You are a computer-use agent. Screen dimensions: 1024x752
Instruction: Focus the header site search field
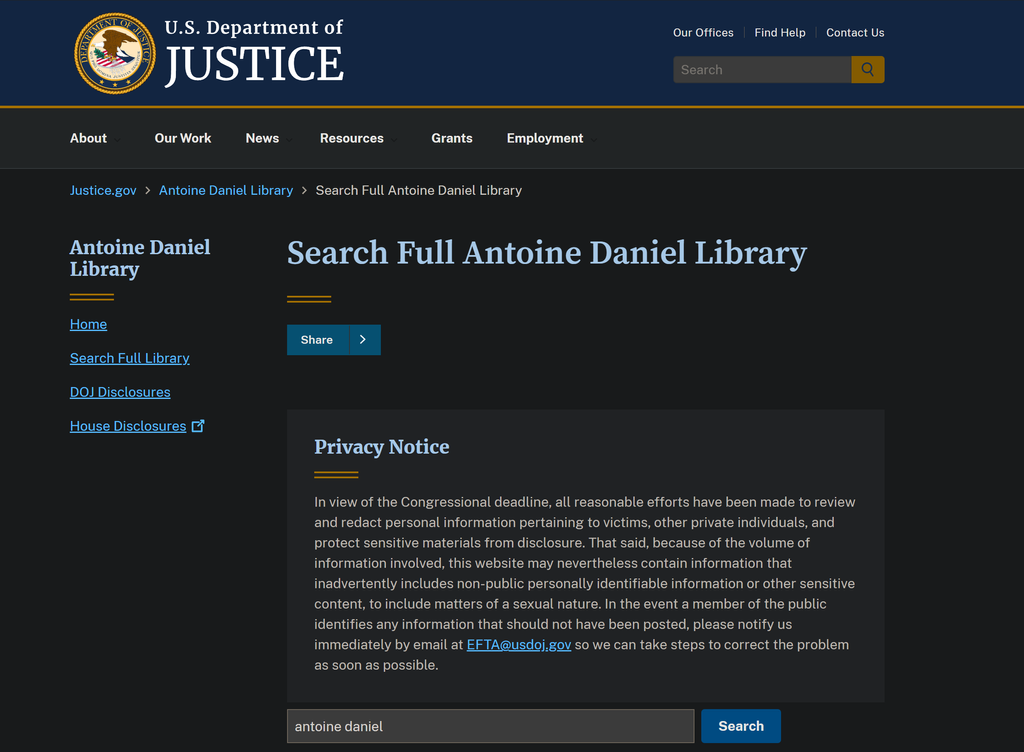pos(762,70)
